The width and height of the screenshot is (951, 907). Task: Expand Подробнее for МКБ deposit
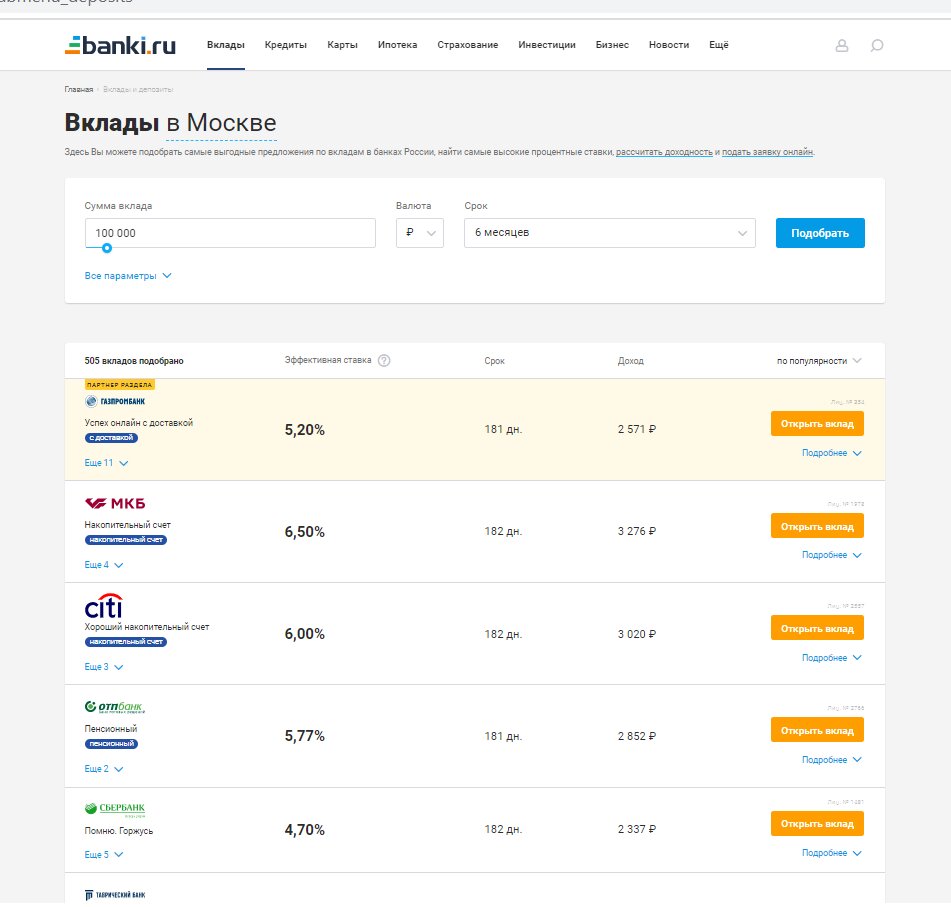[x=832, y=555]
